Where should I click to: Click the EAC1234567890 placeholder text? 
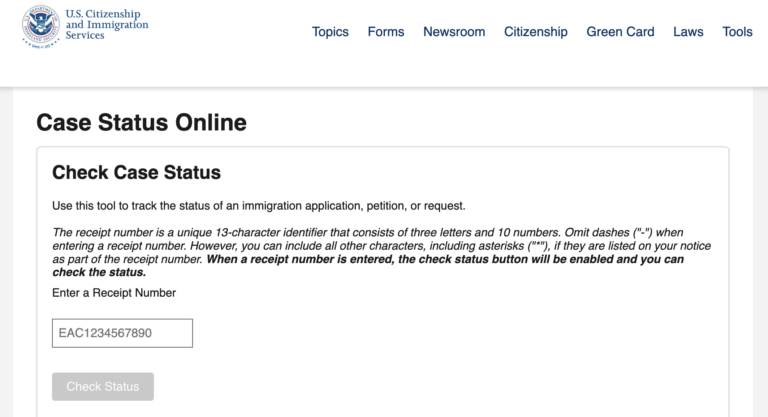tap(105, 333)
